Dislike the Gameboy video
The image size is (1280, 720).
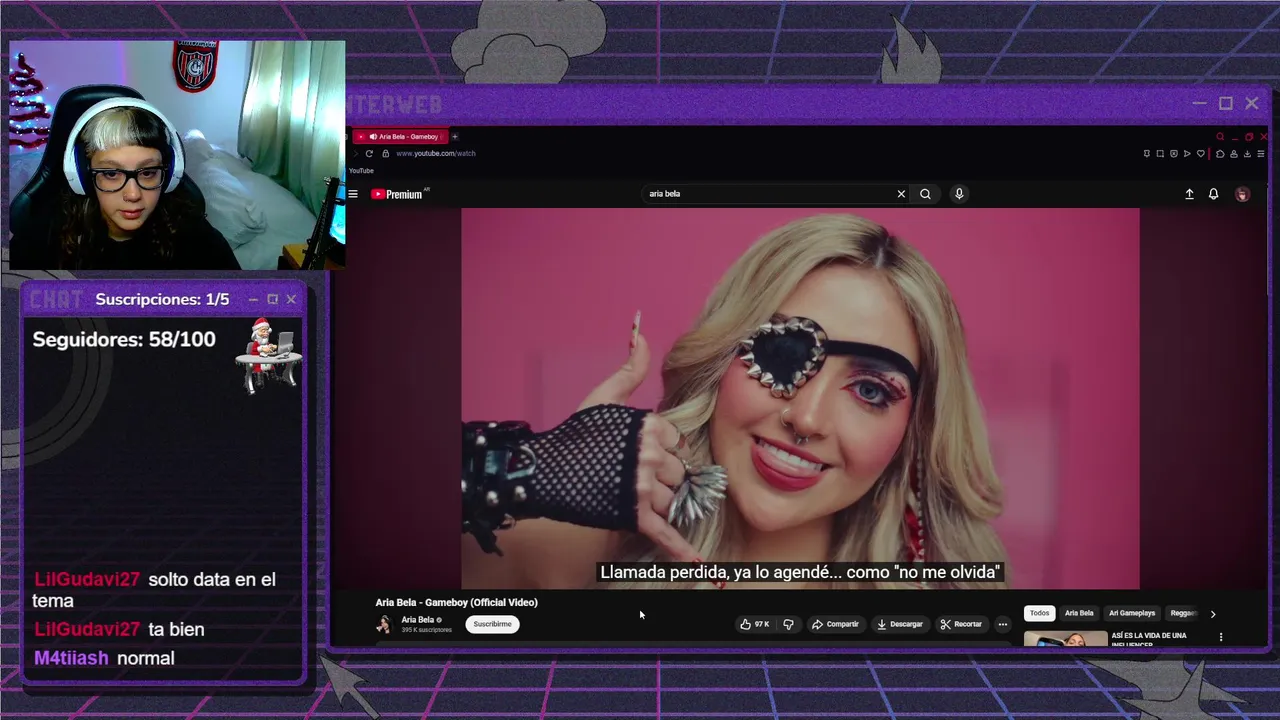[788, 624]
